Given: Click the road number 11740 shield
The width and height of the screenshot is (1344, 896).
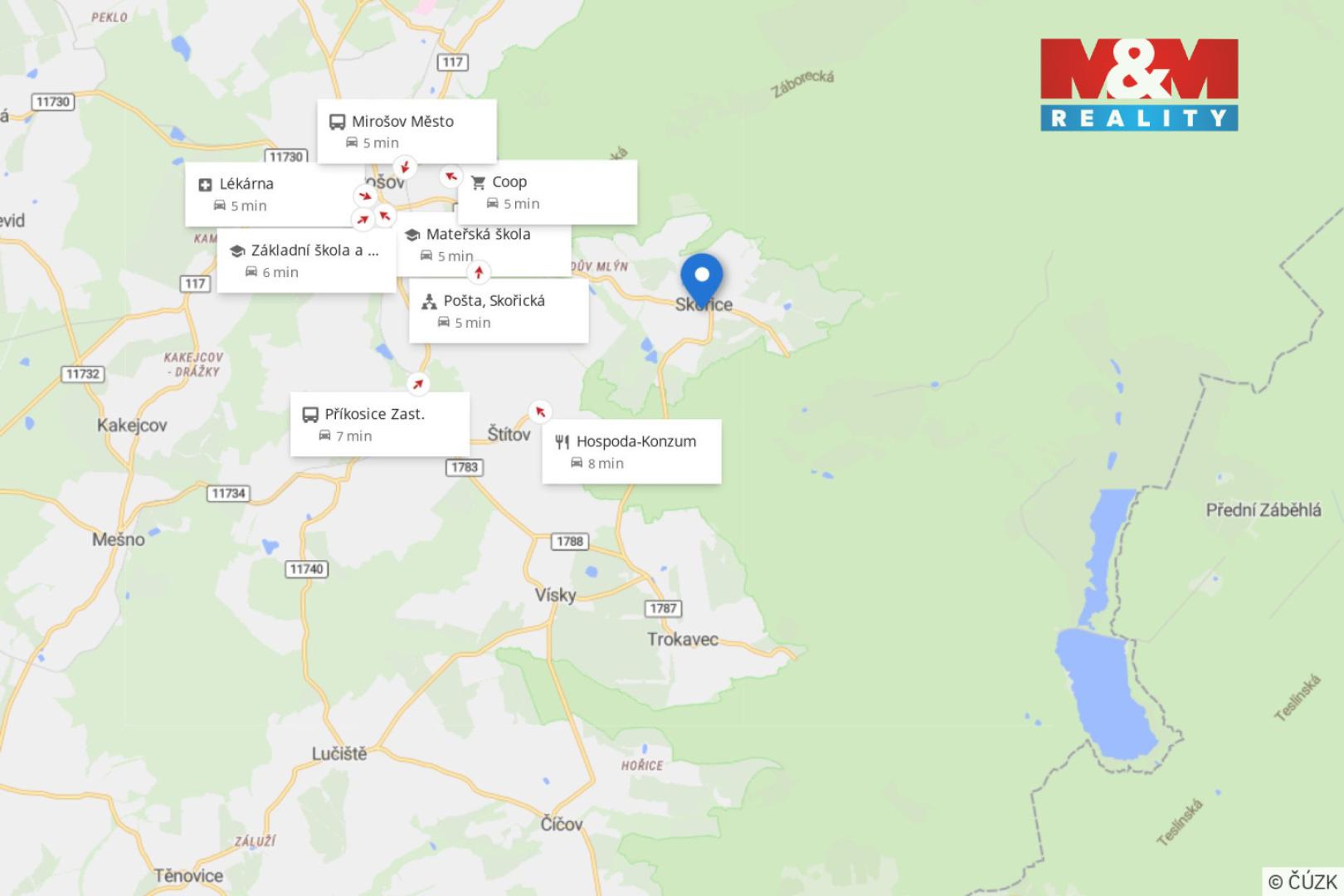Looking at the screenshot, I should tap(306, 569).
